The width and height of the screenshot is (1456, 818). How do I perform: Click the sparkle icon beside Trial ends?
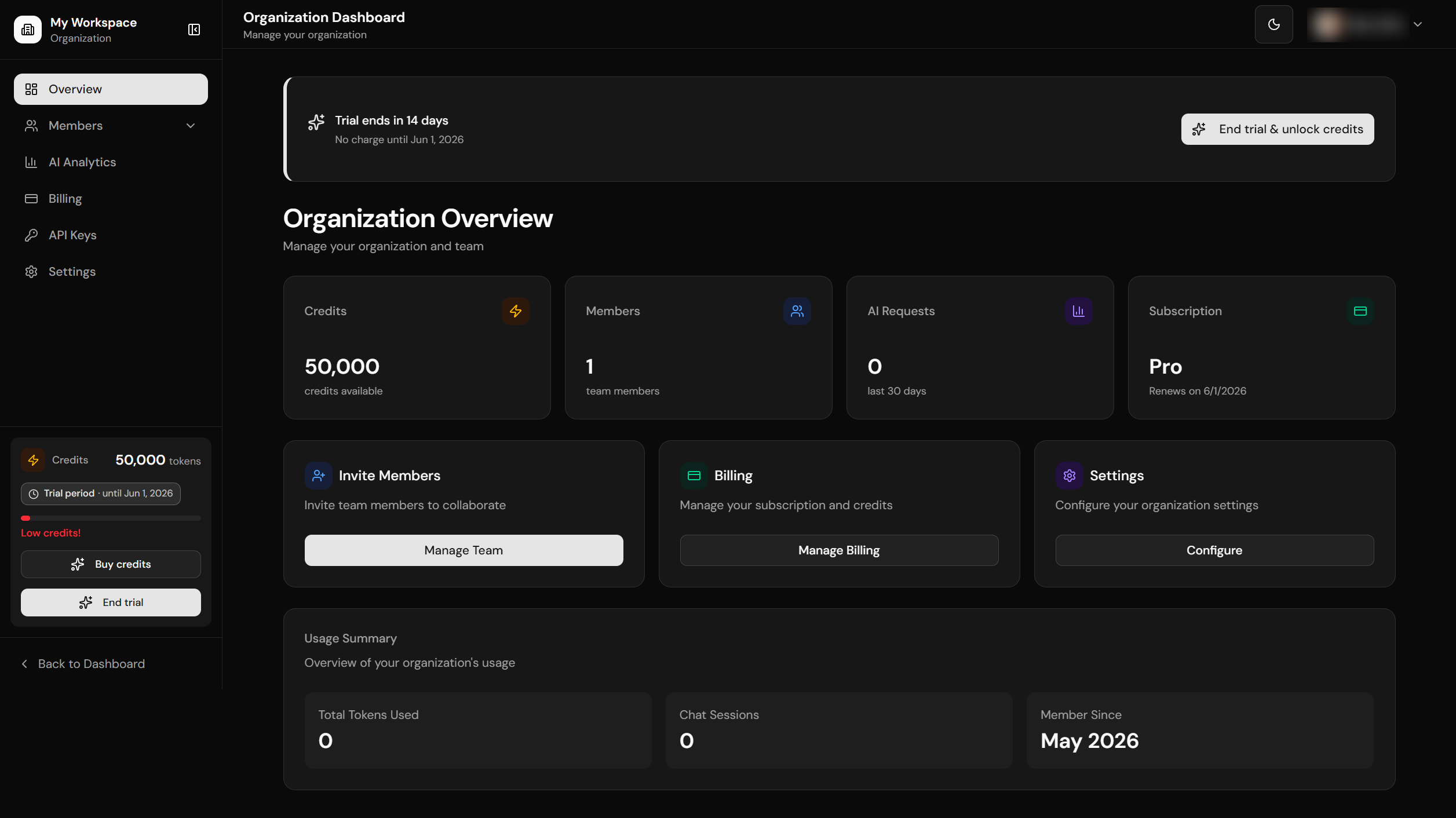(316, 122)
